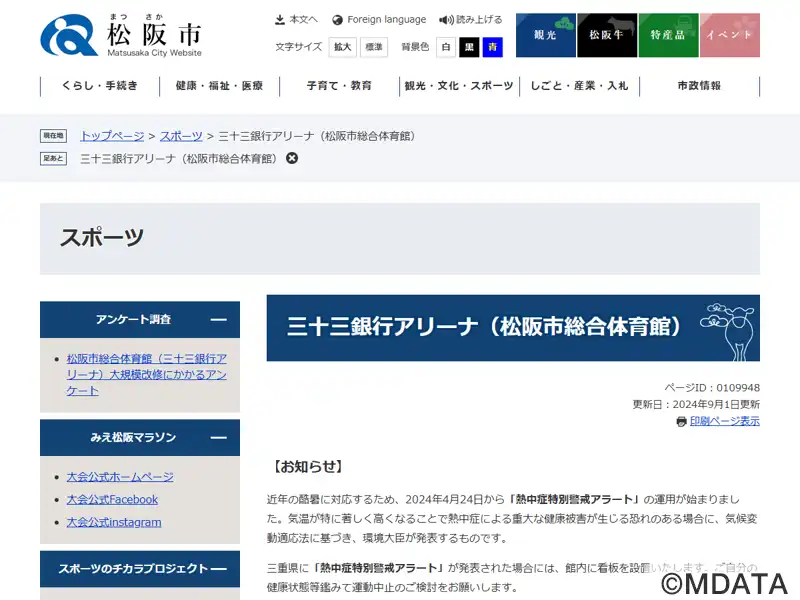Collapse the みえ松阪マラソン sidebar section
The height and width of the screenshot is (600, 800).
point(218,438)
